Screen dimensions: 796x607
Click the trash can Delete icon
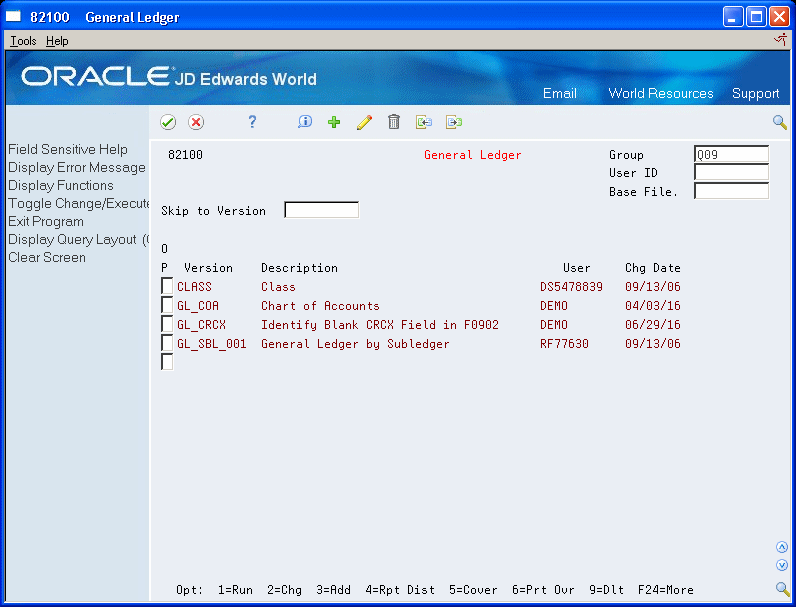click(x=394, y=122)
